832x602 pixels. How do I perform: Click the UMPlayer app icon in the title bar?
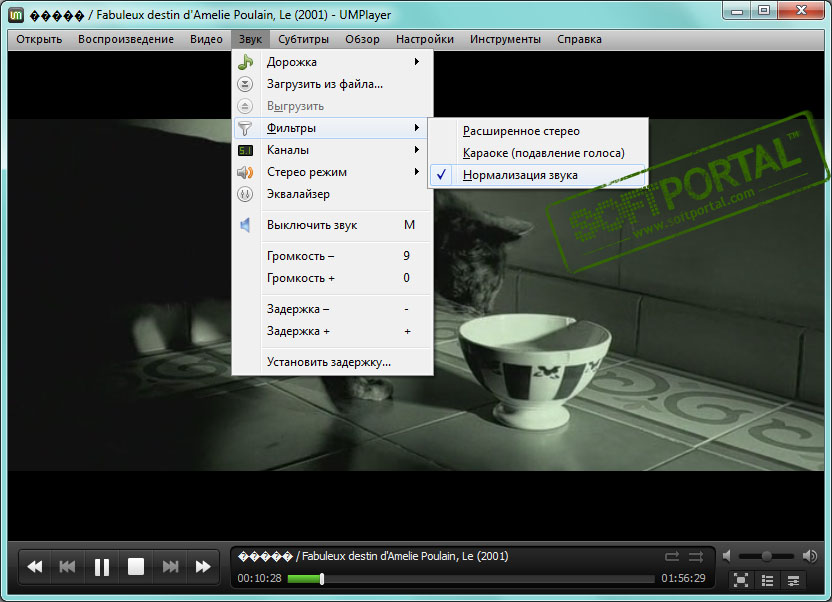pos(16,14)
